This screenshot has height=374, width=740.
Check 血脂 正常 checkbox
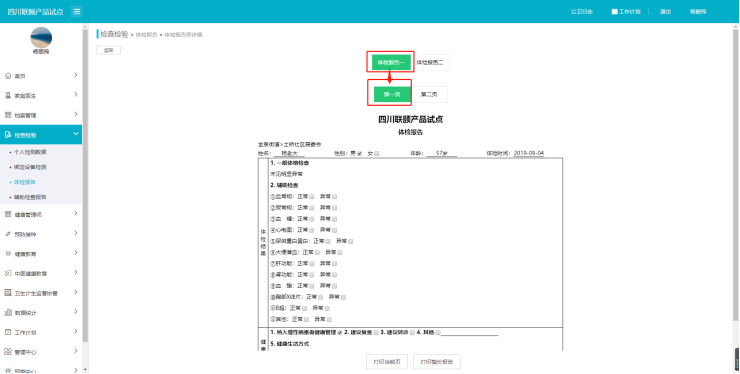(311, 286)
